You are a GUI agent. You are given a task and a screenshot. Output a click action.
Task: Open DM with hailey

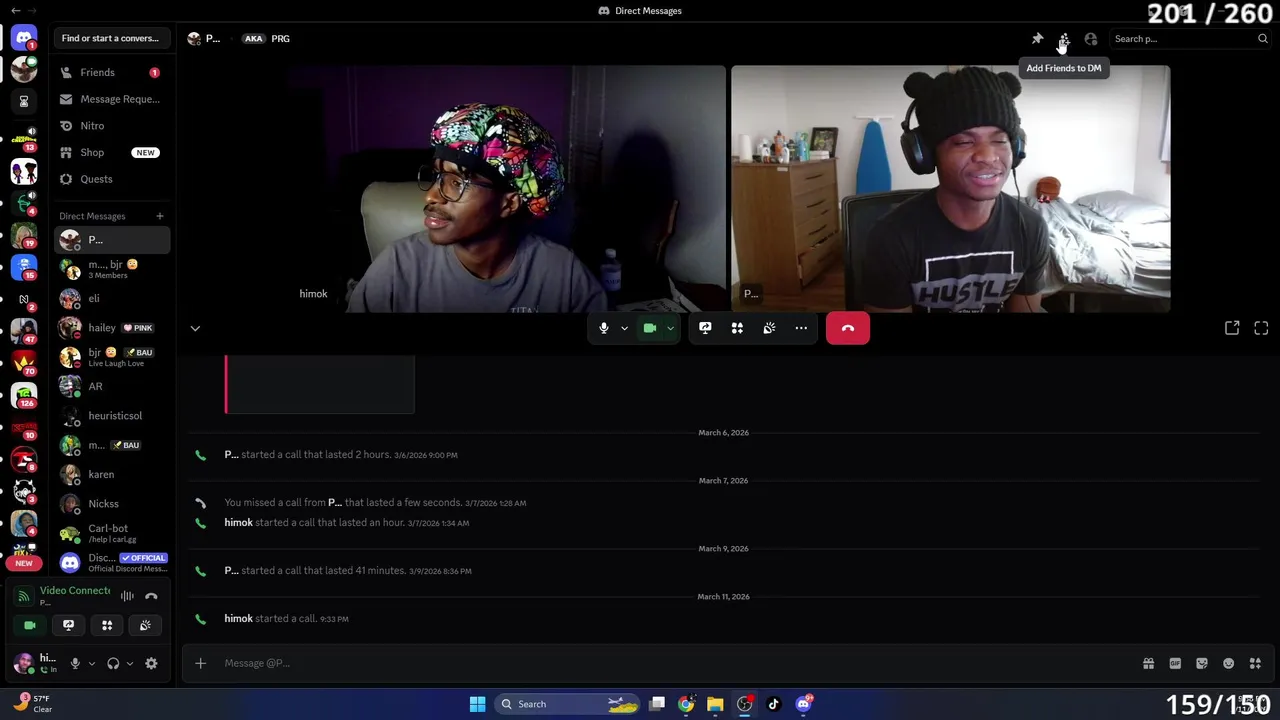pos(111,328)
